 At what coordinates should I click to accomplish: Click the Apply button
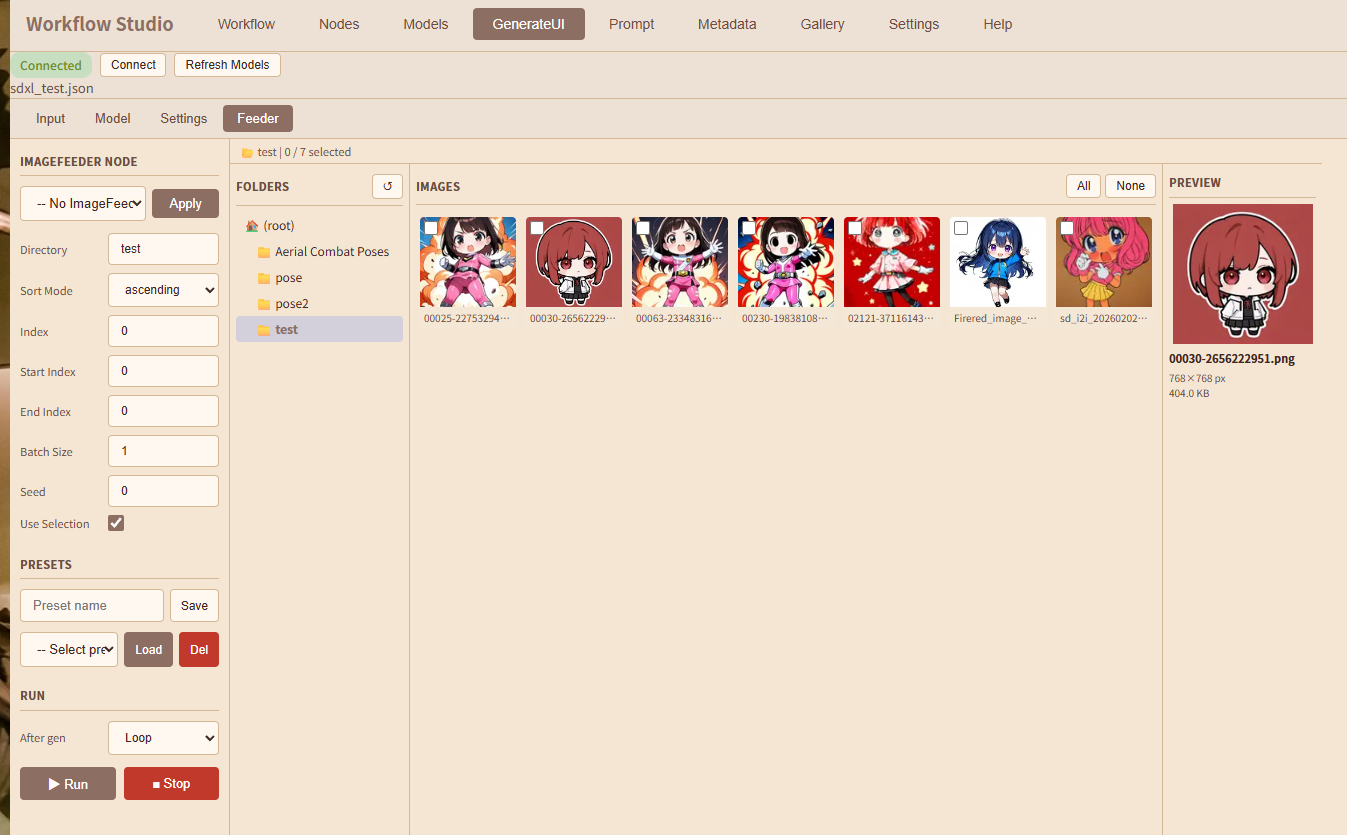[185, 203]
